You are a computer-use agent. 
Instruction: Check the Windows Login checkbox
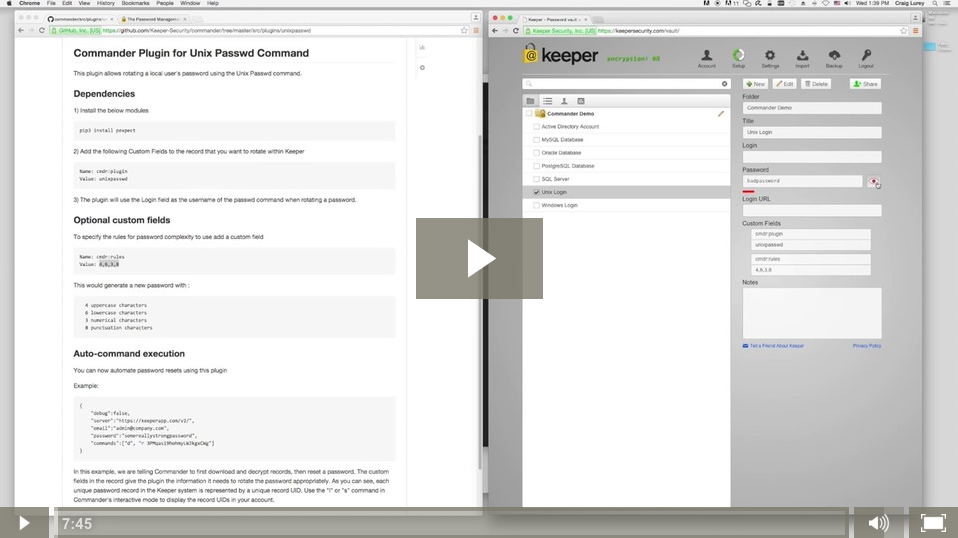(536, 205)
